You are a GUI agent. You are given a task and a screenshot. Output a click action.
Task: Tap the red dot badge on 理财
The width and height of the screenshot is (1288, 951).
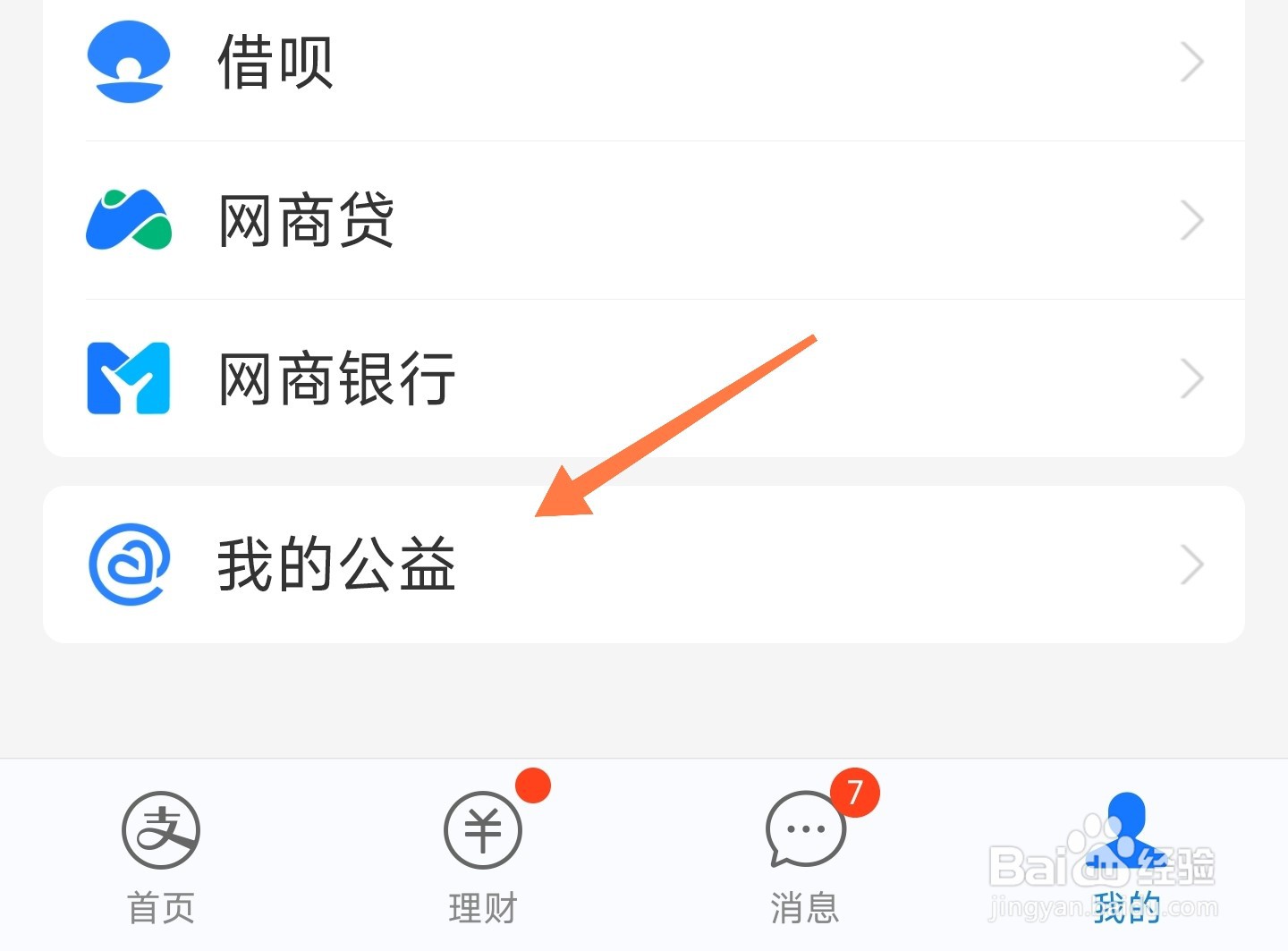[533, 785]
